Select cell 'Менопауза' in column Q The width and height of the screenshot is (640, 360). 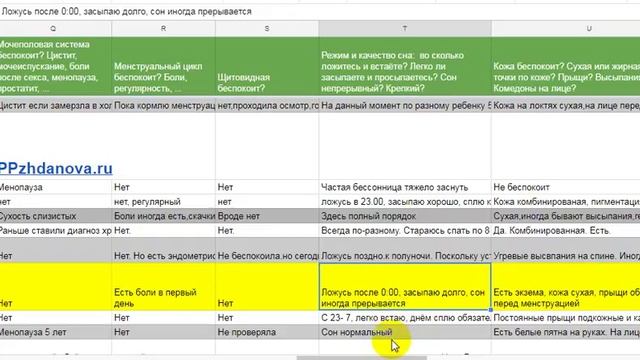click(55, 187)
